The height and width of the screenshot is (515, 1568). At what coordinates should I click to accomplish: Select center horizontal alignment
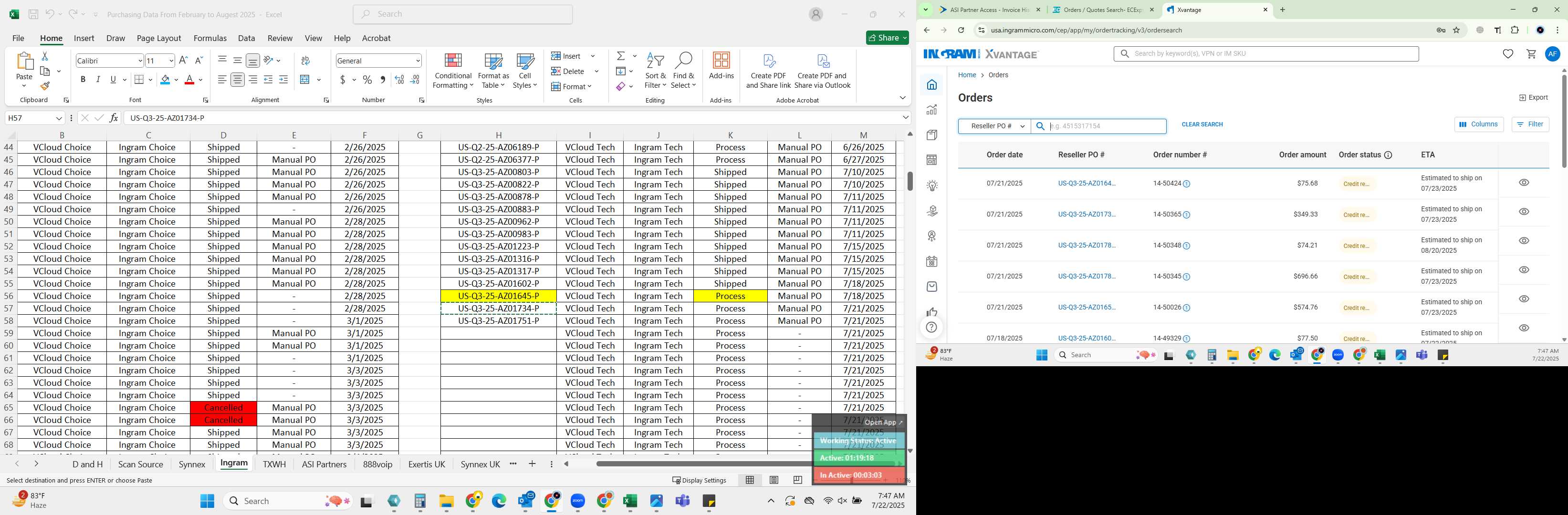[x=237, y=80]
